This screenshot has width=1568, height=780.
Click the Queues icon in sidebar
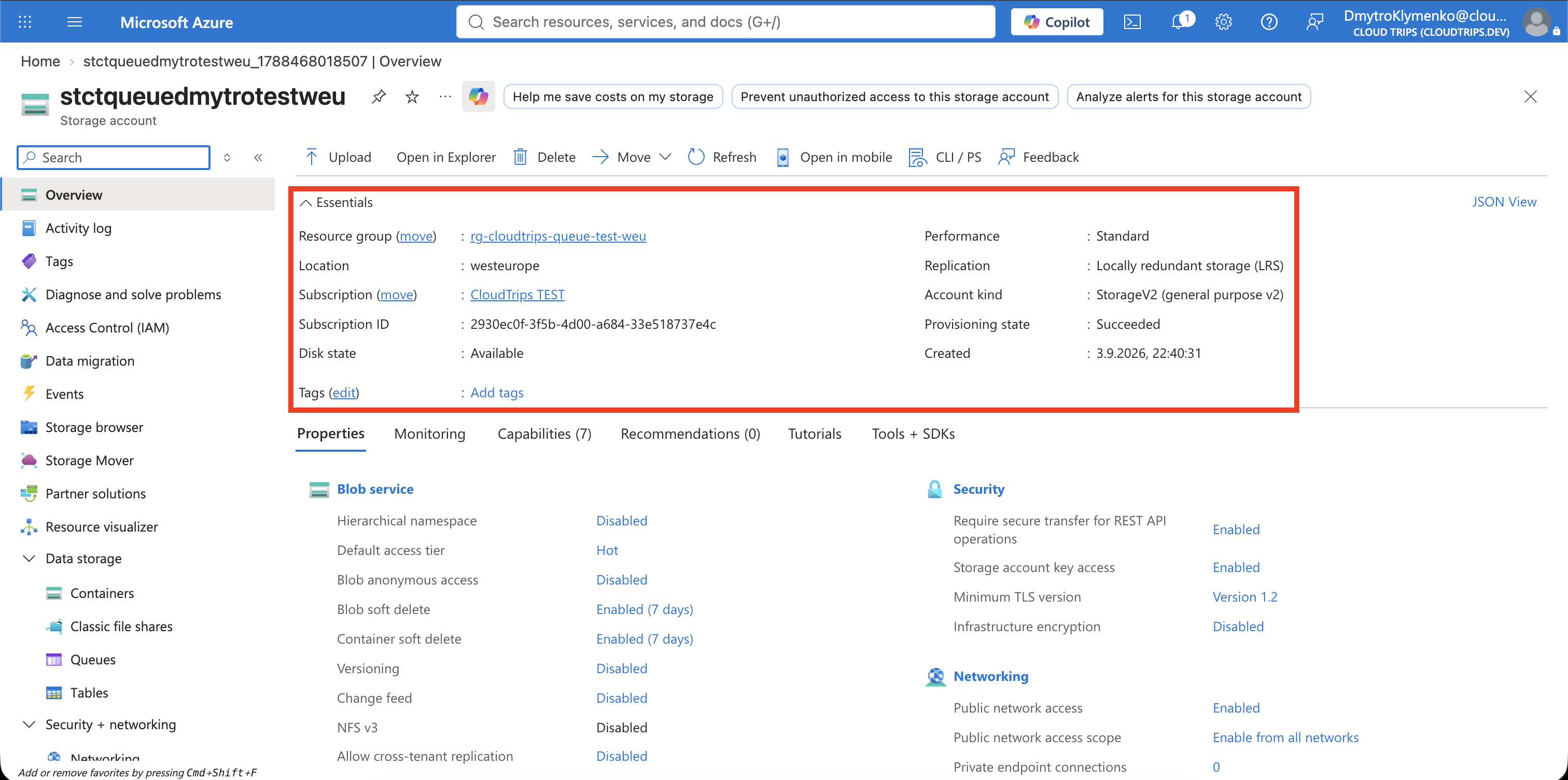pos(53,660)
